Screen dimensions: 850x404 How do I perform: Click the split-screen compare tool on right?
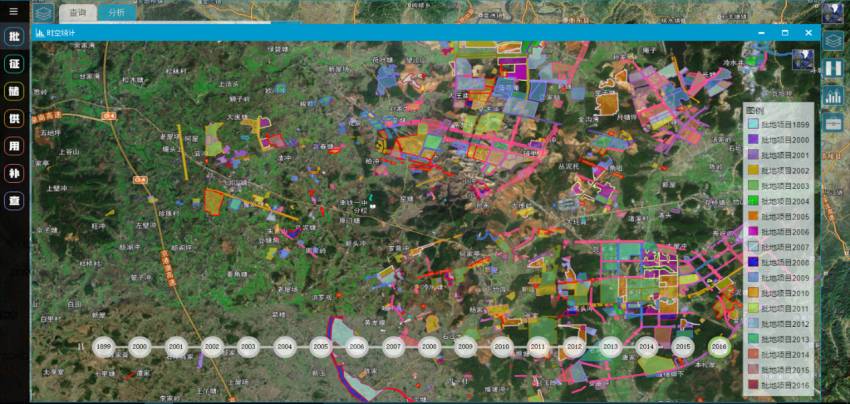[x=832, y=69]
